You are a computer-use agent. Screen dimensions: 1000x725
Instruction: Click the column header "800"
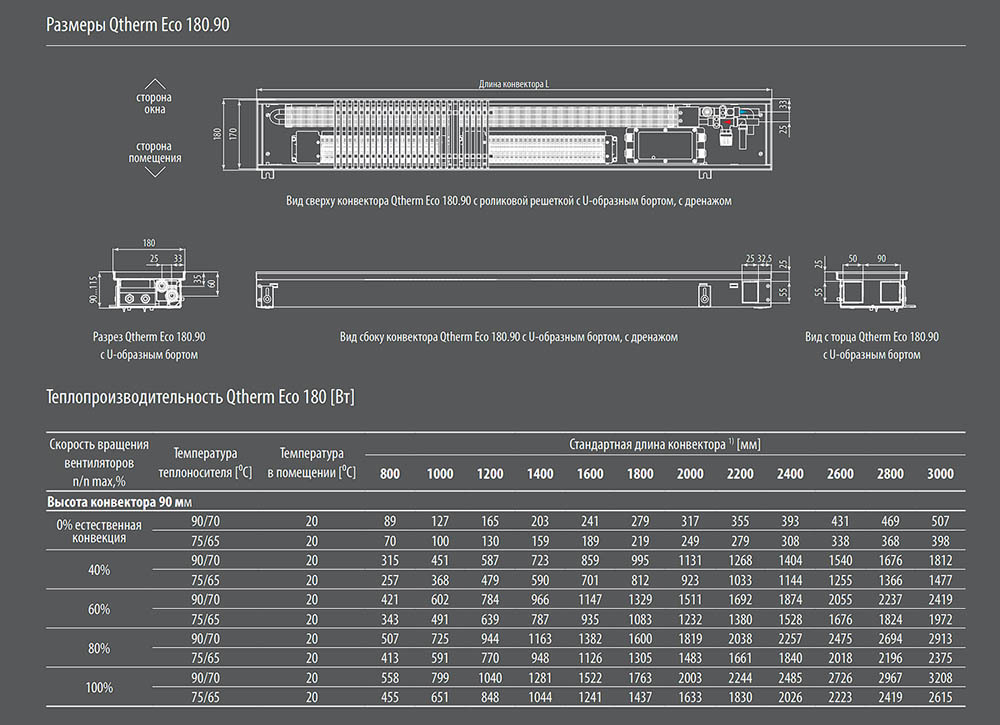coord(390,474)
